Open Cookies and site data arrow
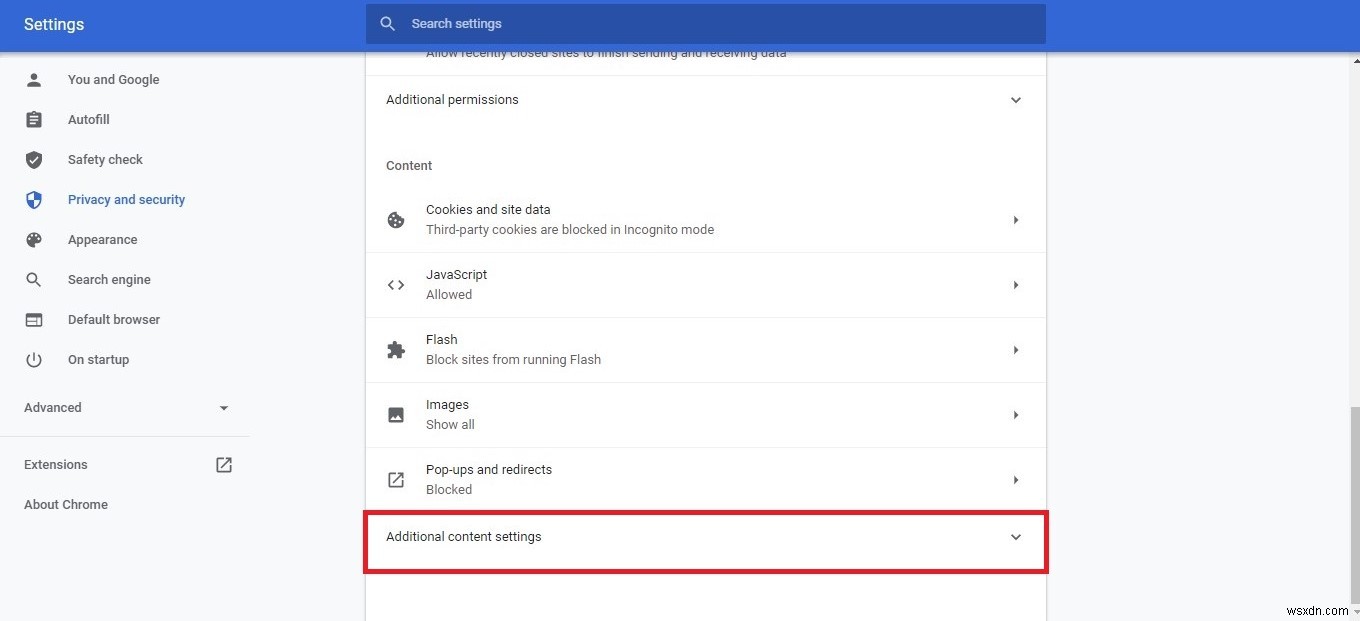Image resolution: width=1360 pixels, height=621 pixels. coord(1016,220)
